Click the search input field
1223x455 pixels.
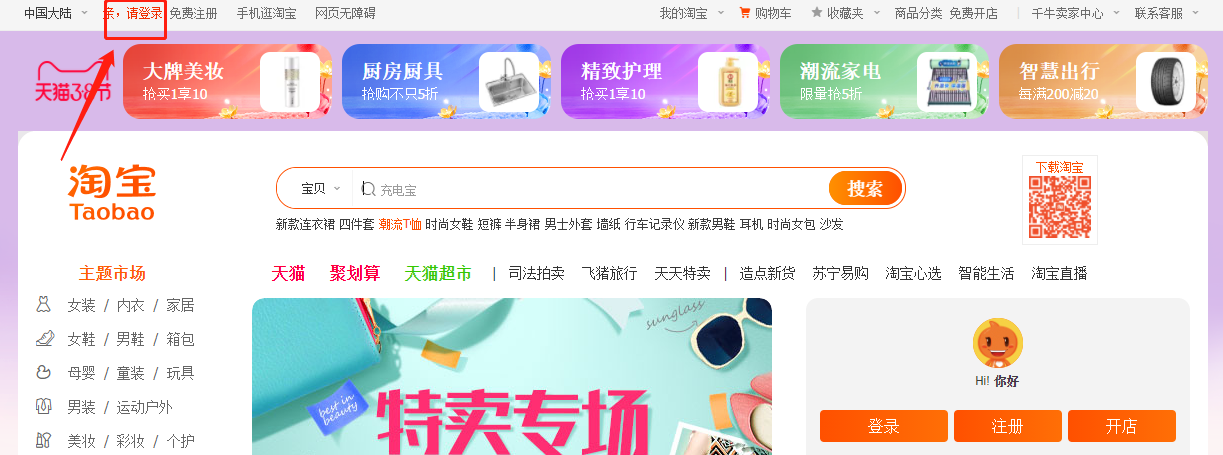590,188
